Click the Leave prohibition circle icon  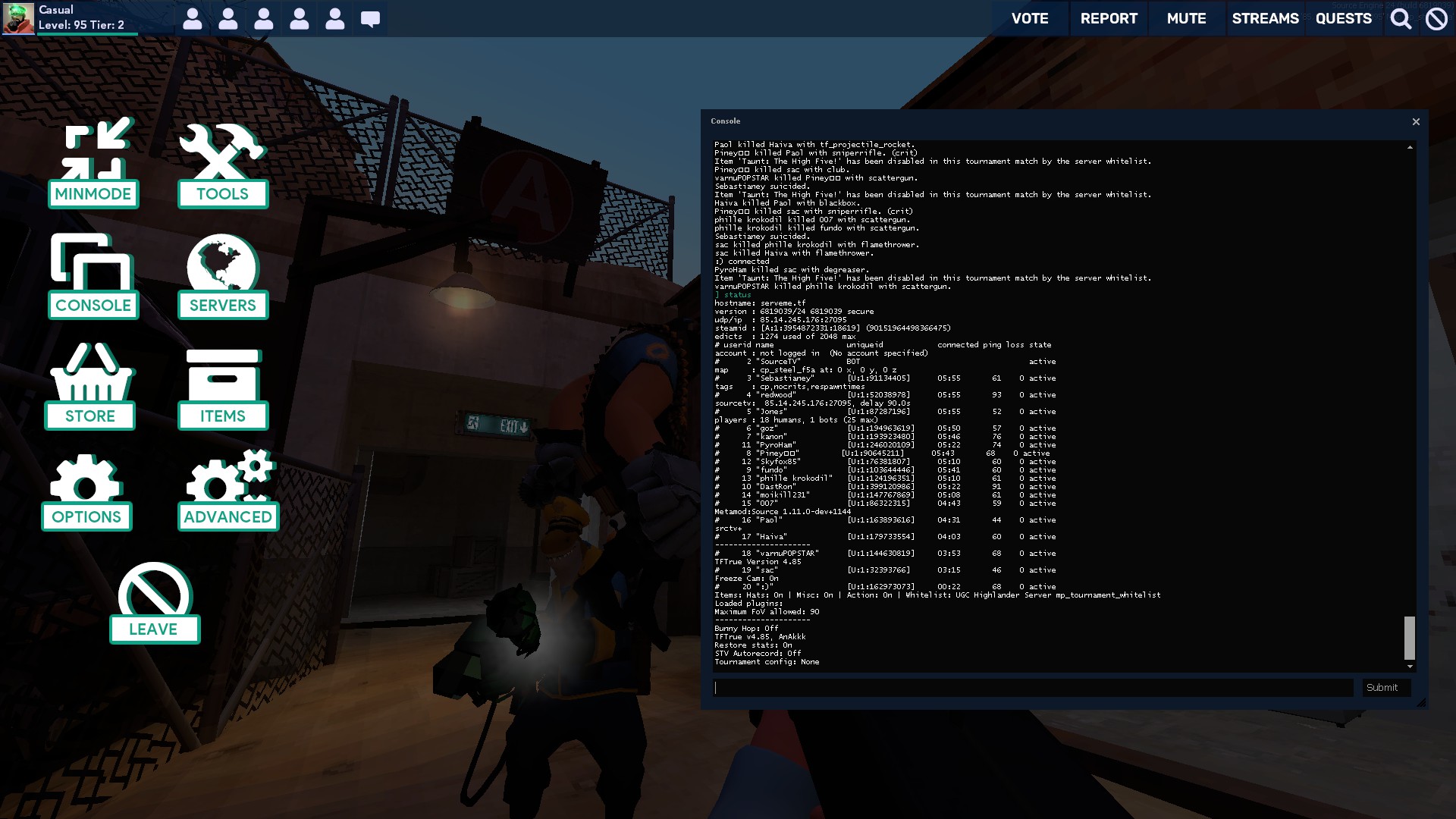(154, 589)
